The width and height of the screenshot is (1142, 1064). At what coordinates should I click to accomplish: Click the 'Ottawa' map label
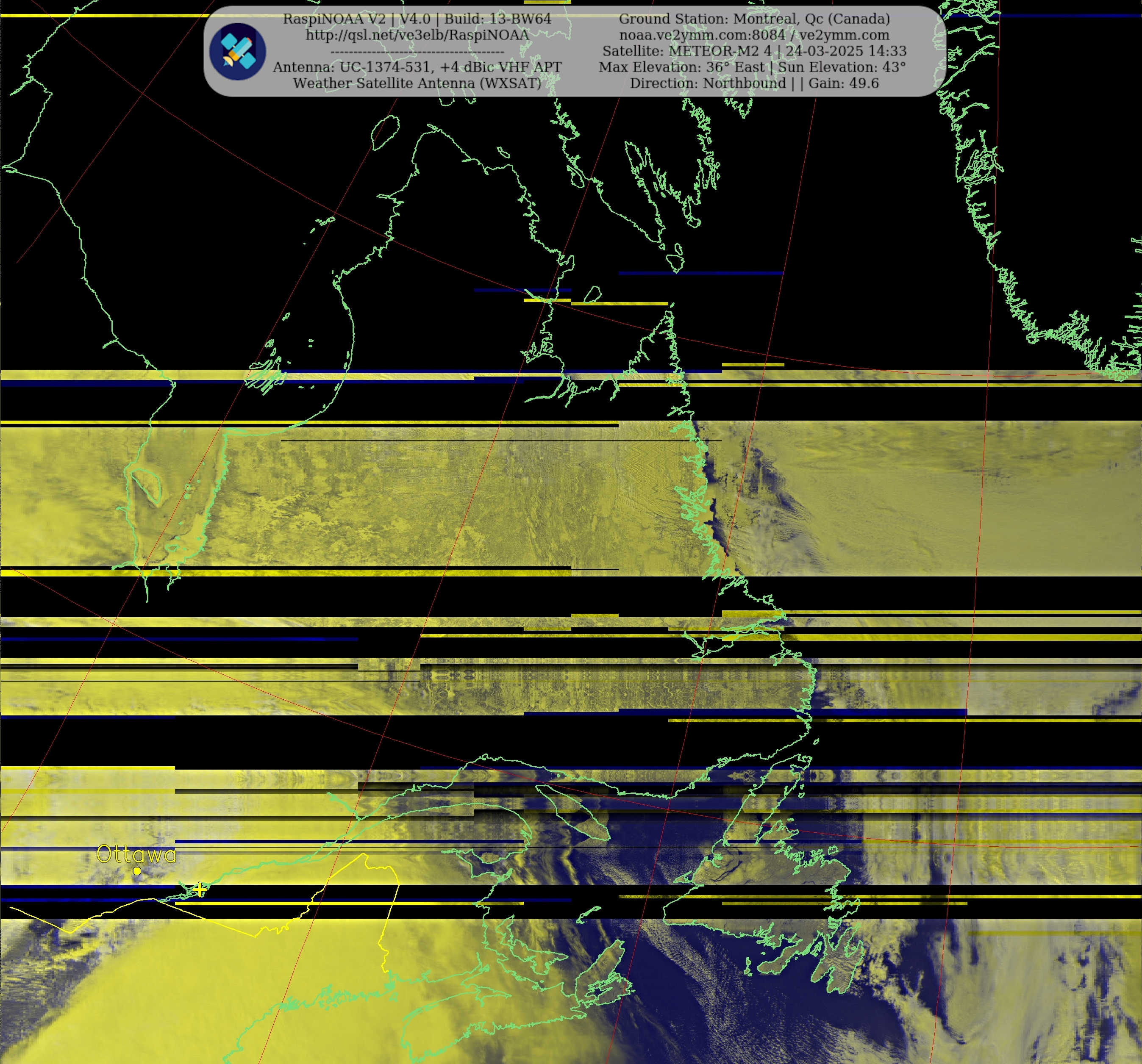[x=136, y=854]
